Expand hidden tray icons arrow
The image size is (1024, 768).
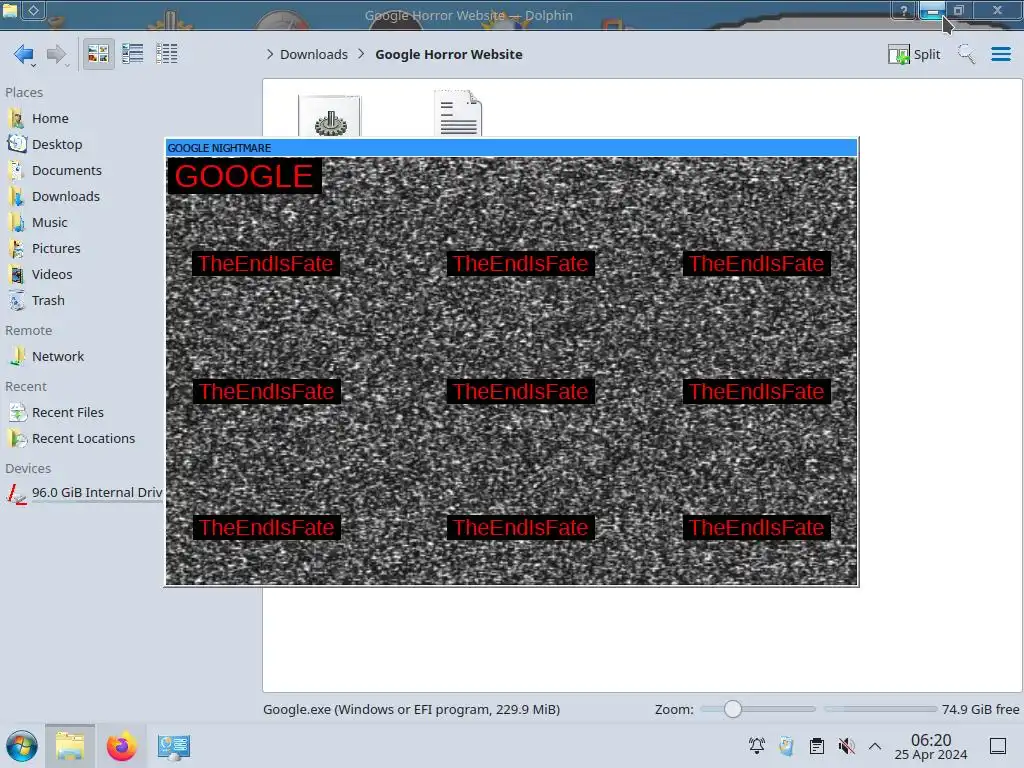875,746
